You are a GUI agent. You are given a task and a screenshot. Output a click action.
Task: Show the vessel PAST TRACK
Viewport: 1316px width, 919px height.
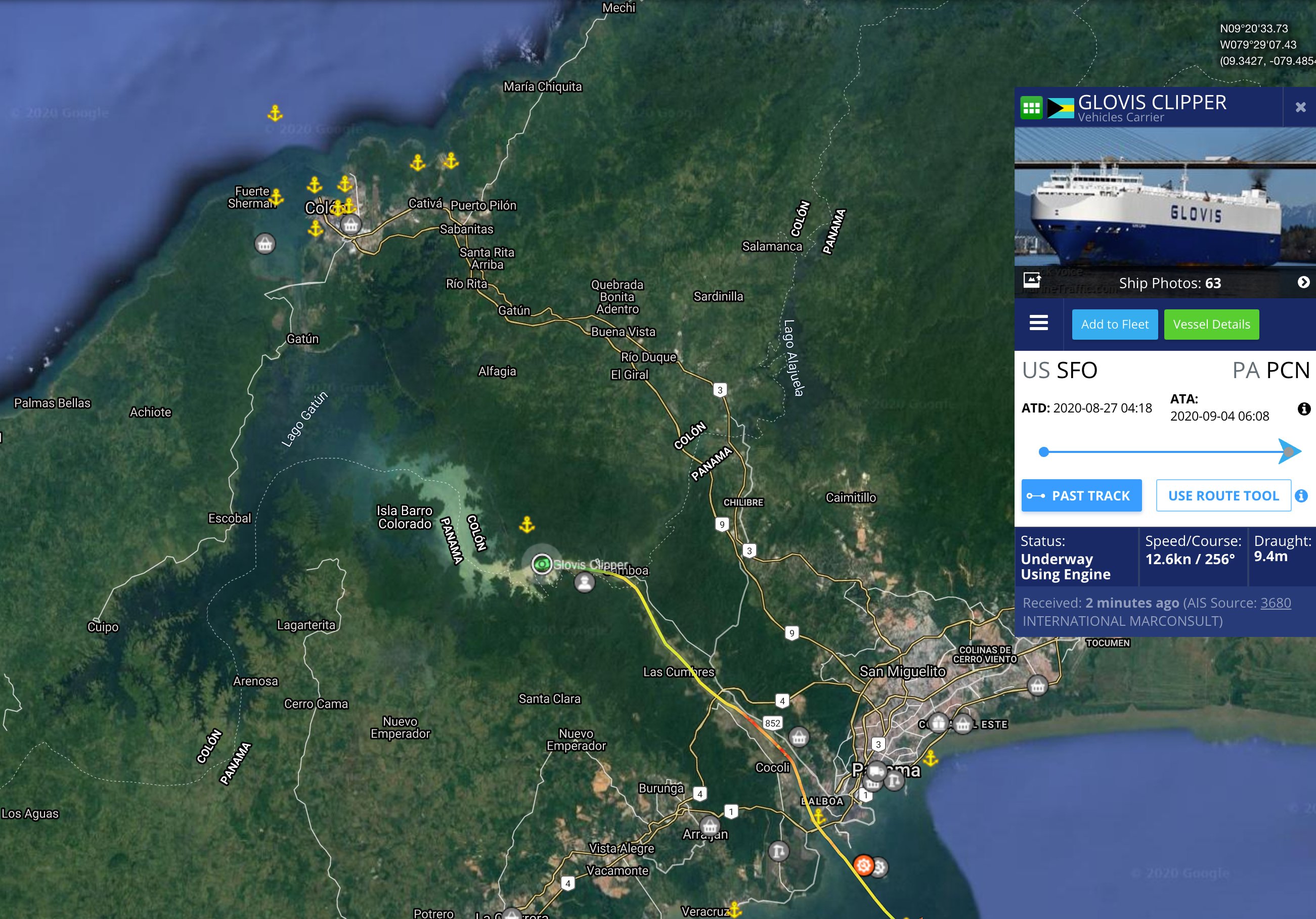point(1081,495)
